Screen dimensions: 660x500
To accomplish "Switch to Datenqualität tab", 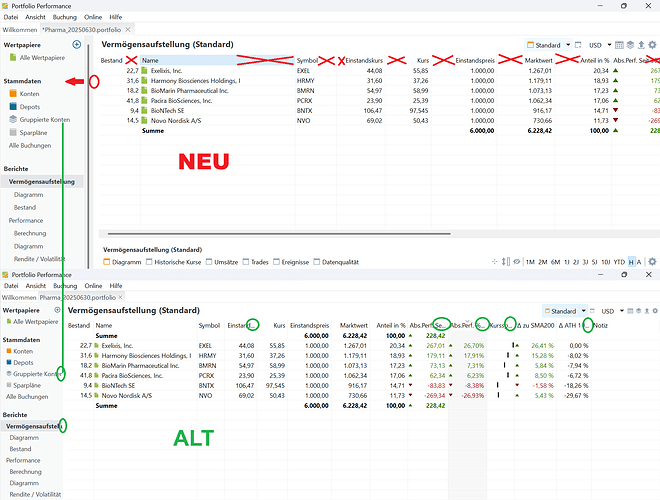I will pos(336,262).
